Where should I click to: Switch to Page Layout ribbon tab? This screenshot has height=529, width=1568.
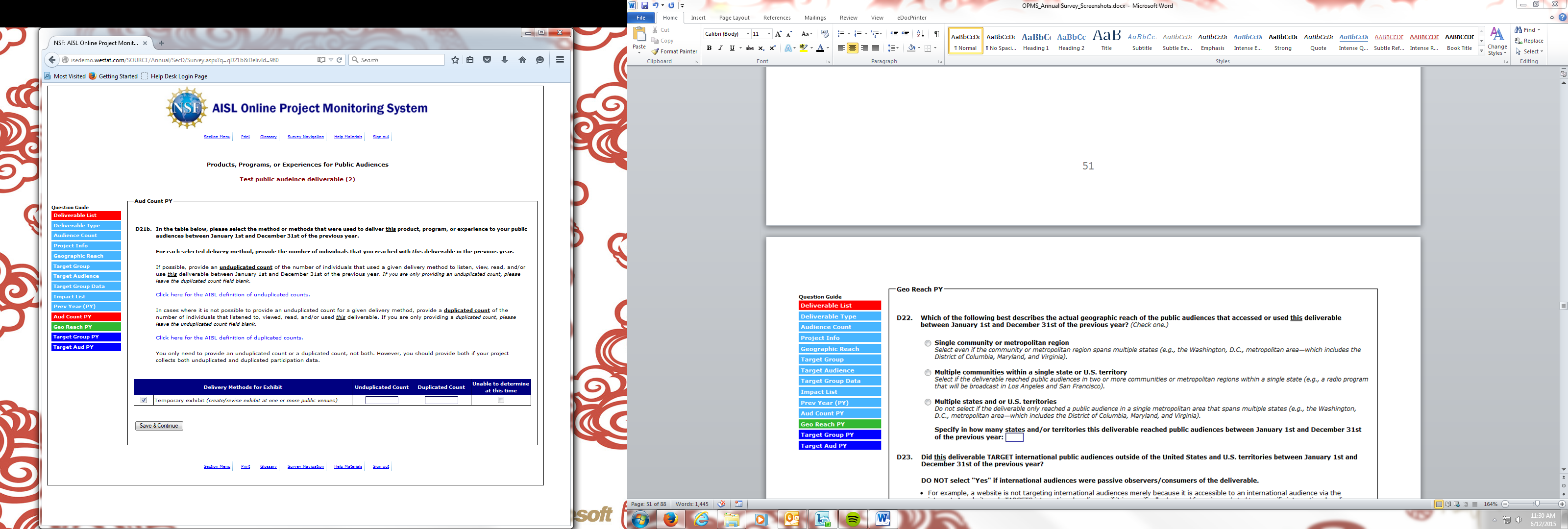pos(734,18)
